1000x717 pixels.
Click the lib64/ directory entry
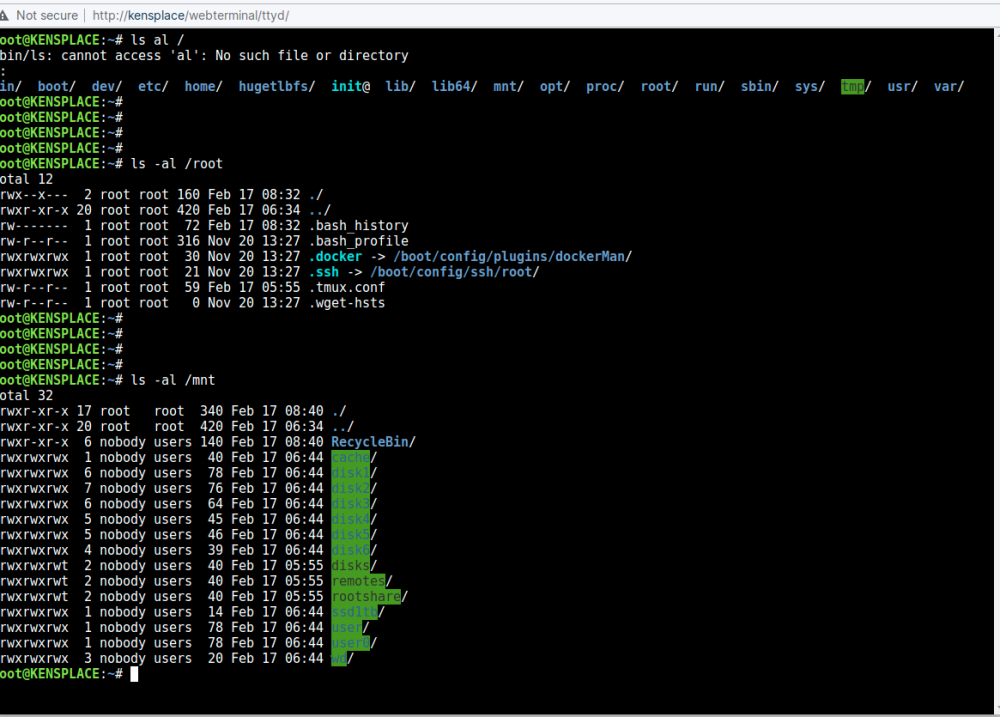[x=454, y=86]
